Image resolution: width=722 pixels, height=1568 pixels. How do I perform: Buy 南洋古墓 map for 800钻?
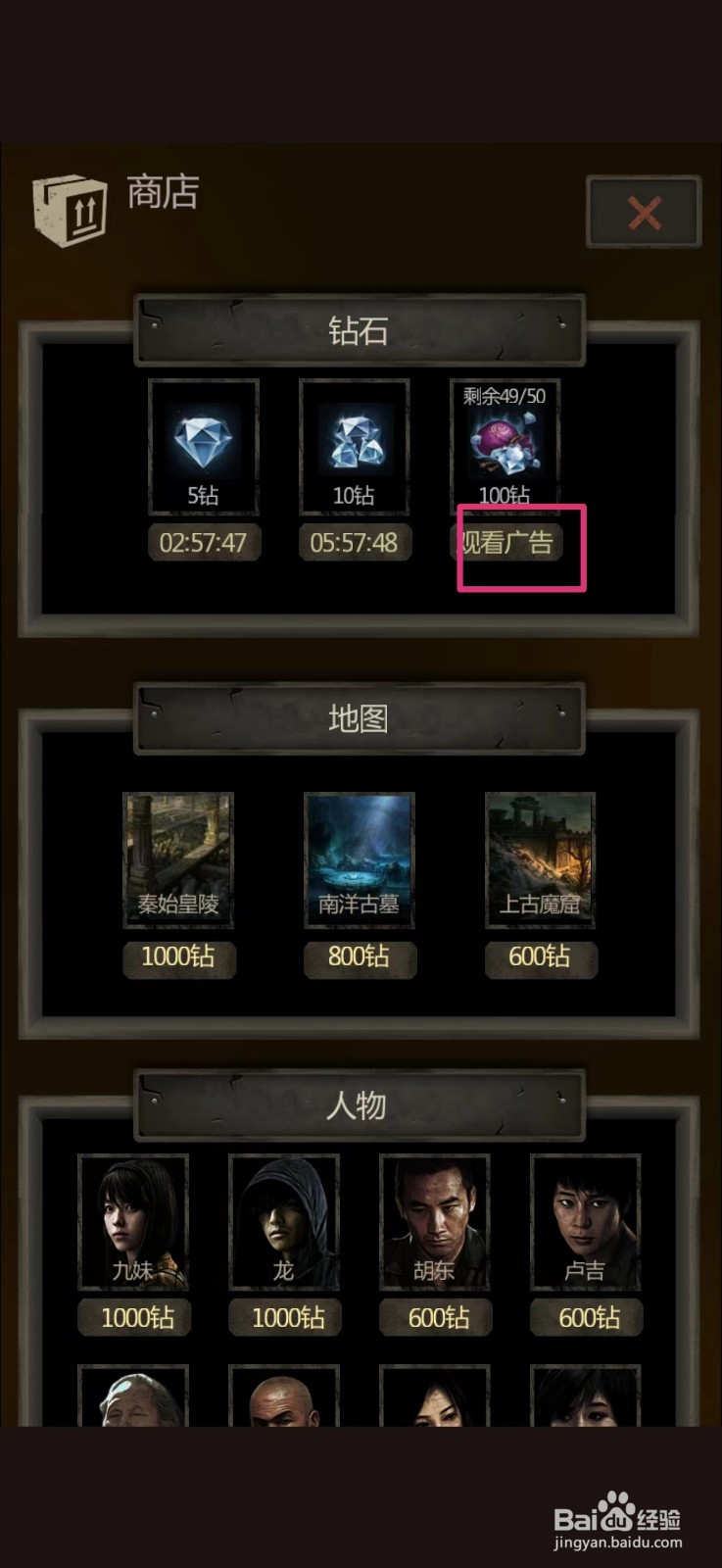pos(360,957)
